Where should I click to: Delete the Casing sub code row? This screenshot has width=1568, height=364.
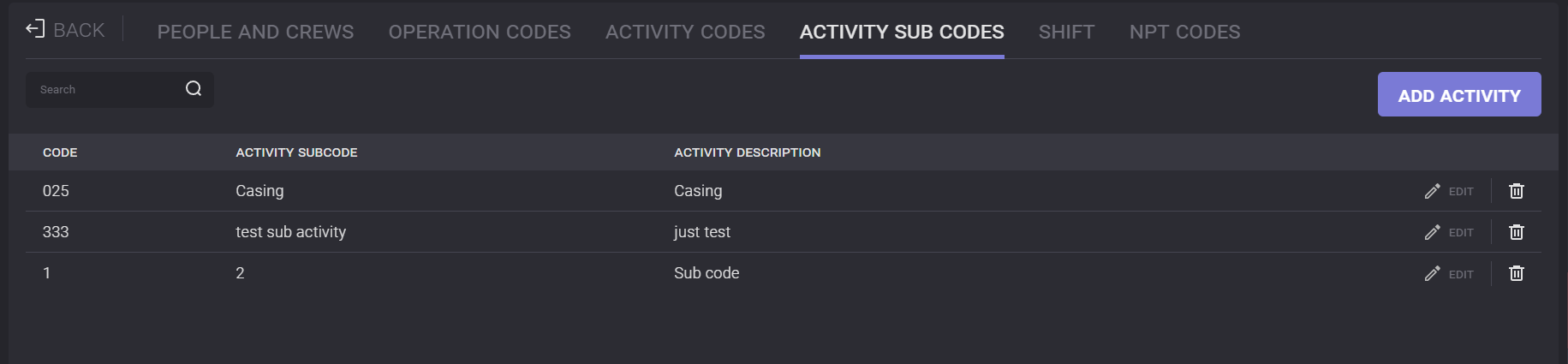pos(1516,191)
